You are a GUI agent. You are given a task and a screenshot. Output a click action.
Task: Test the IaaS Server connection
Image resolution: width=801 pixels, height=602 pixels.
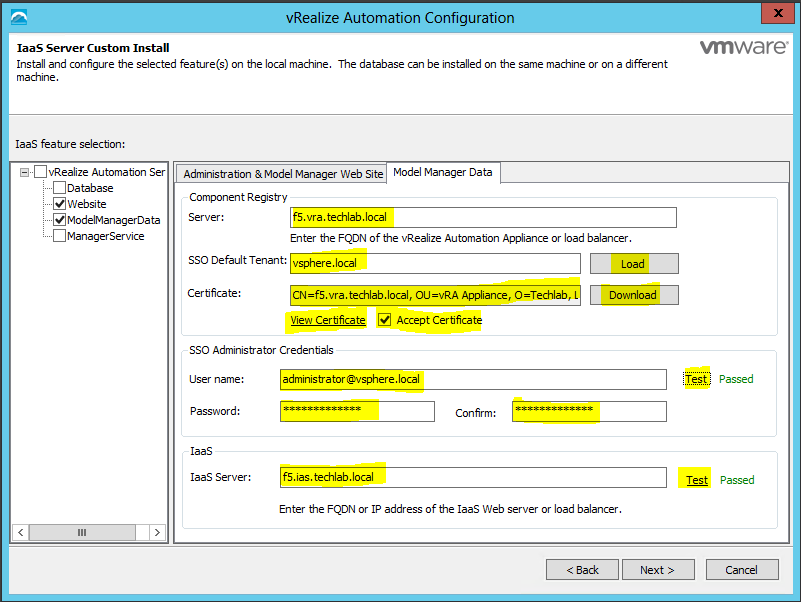(697, 480)
